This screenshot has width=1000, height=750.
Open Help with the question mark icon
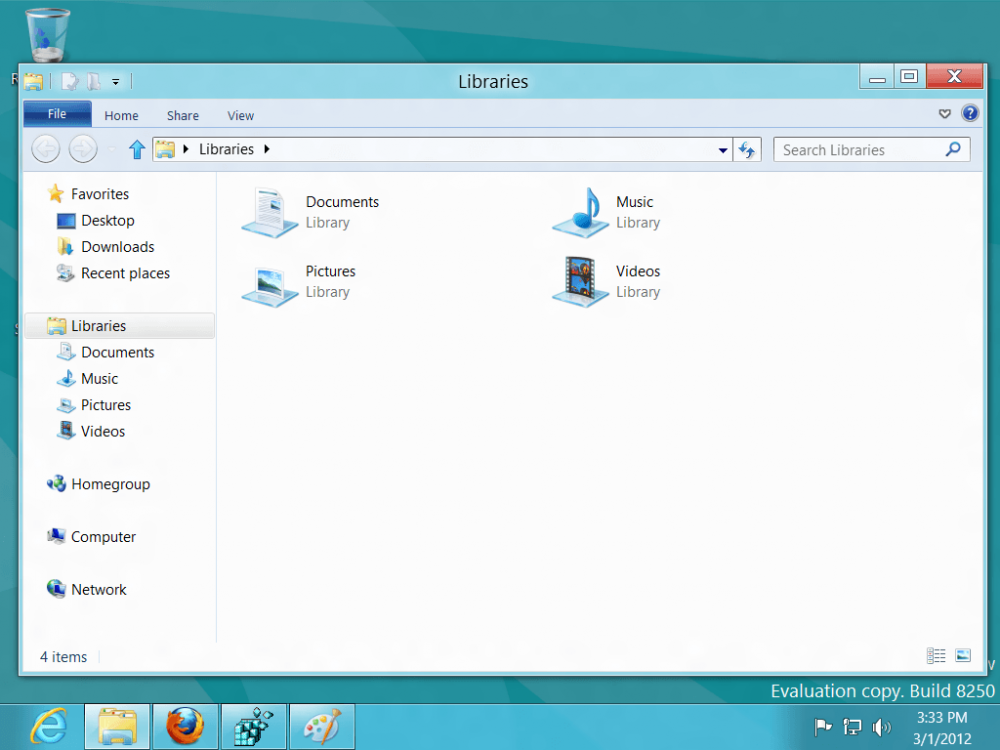pyautogui.click(x=969, y=114)
